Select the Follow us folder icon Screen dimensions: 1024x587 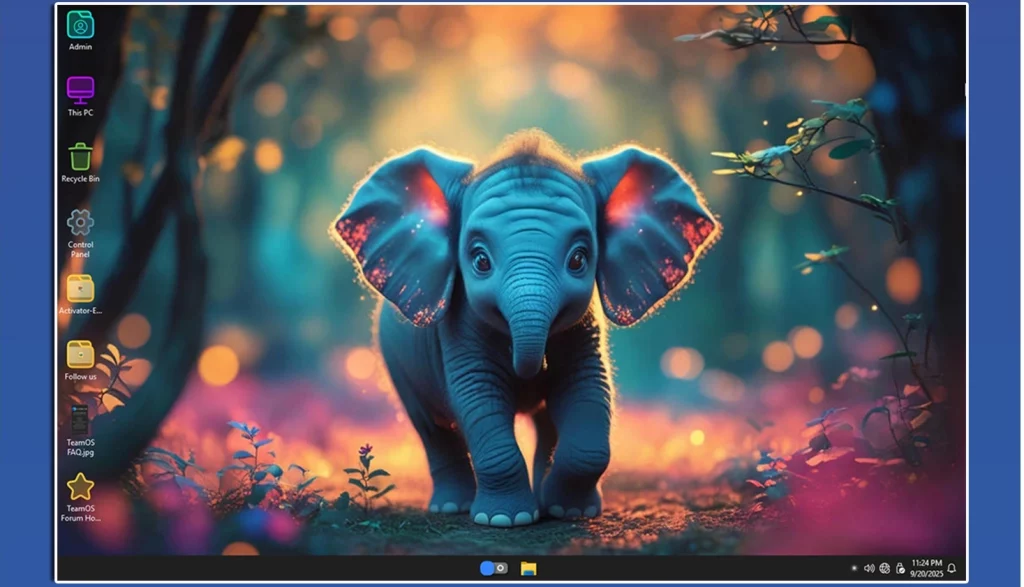(80, 355)
